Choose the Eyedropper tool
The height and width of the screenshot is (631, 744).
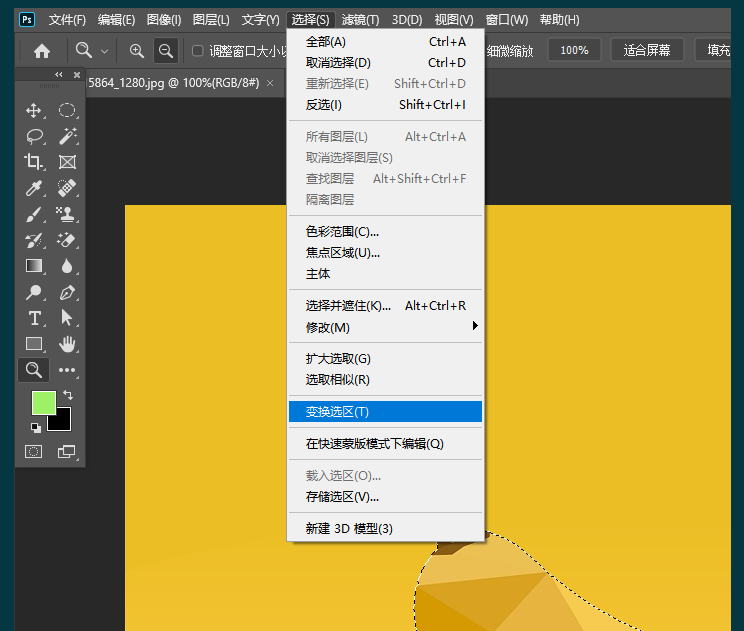[x=34, y=188]
